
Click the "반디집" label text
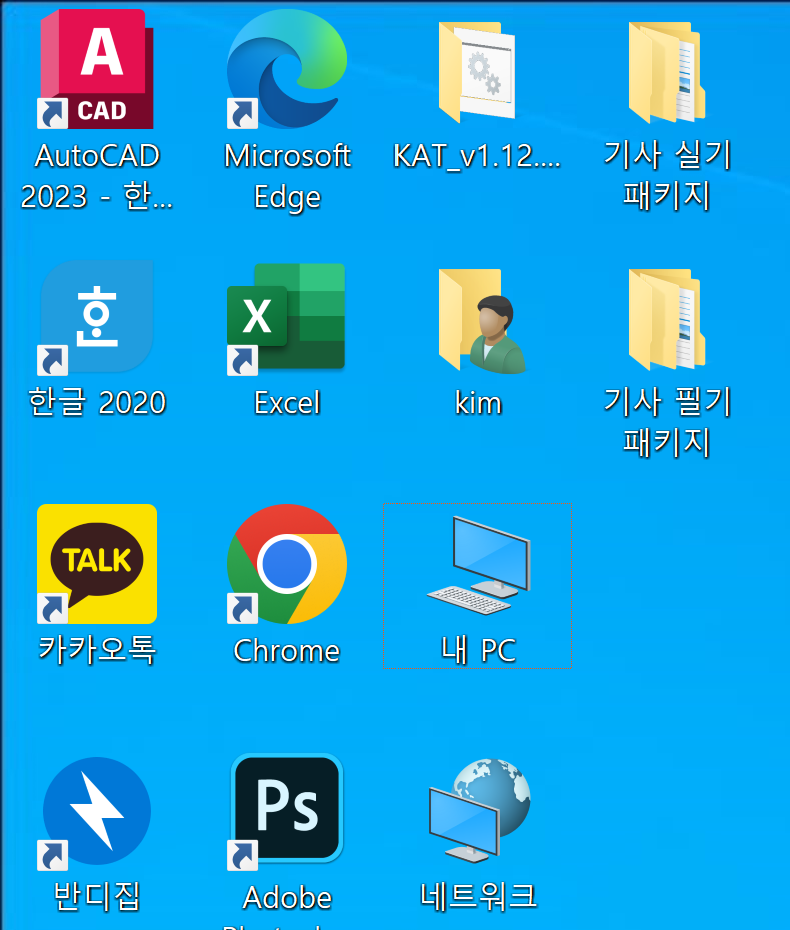point(97,896)
